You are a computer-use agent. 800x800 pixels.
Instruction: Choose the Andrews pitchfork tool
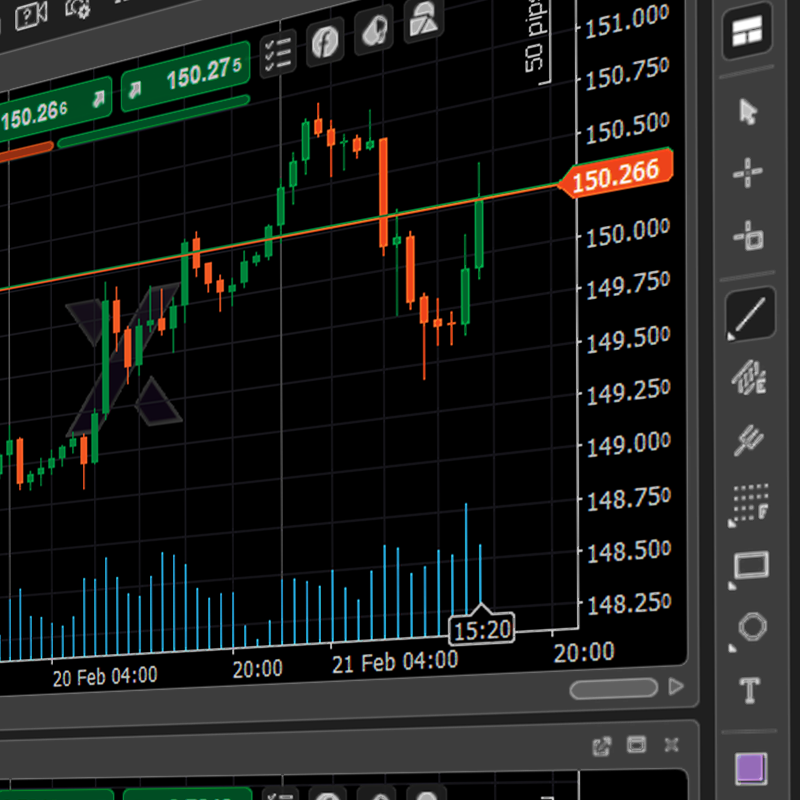748,438
